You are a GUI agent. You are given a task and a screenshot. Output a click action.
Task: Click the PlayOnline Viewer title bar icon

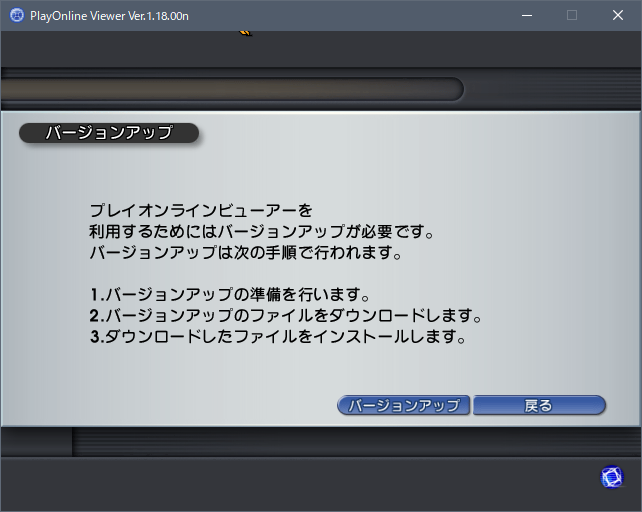pyautogui.click(x=17, y=16)
